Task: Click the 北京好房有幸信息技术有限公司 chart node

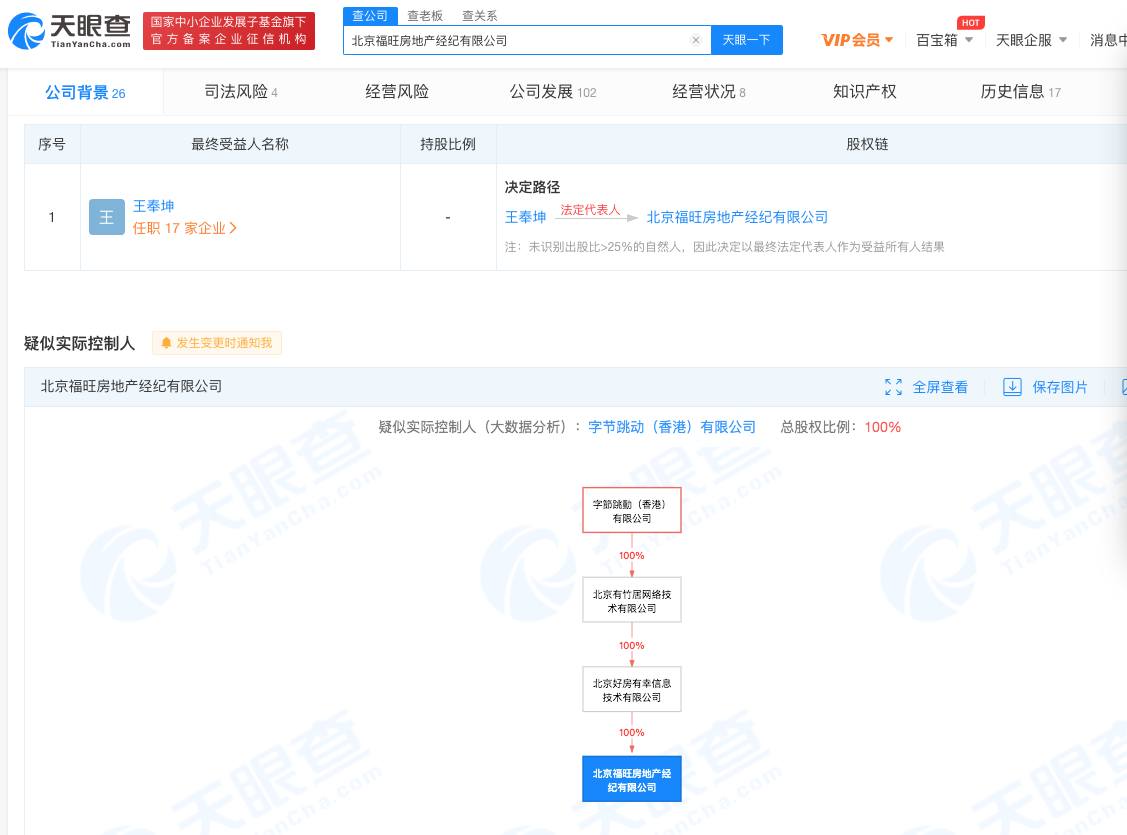Action: point(632,689)
